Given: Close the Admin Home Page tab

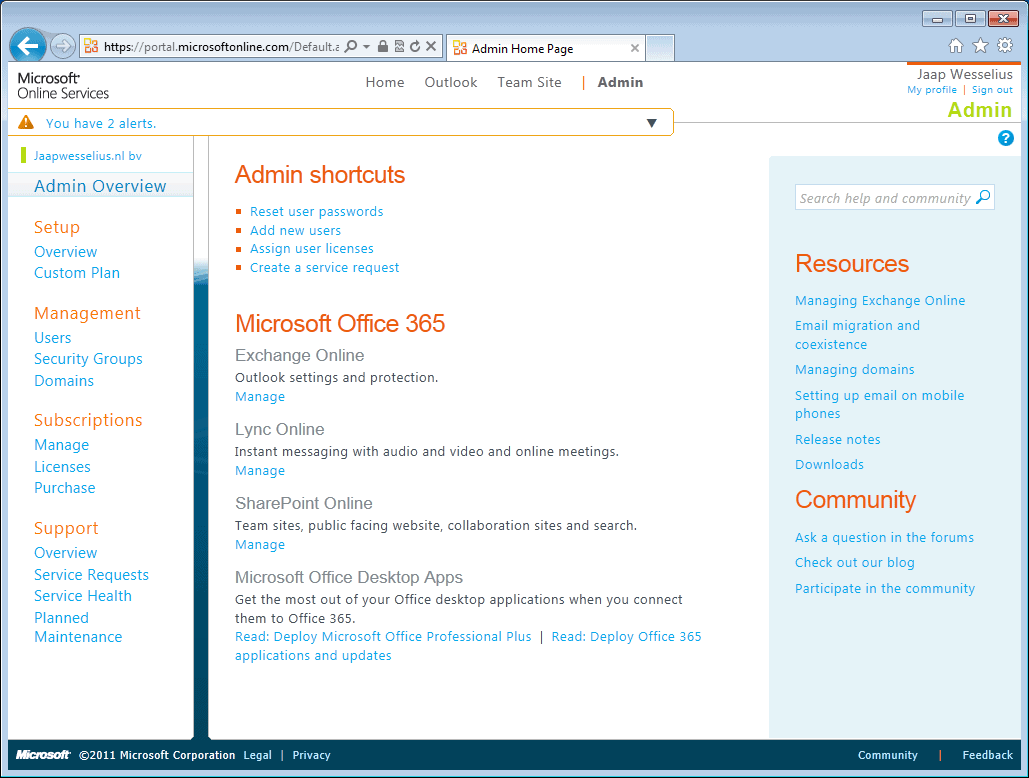Looking at the screenshot, I should click(x=635, y=48).
